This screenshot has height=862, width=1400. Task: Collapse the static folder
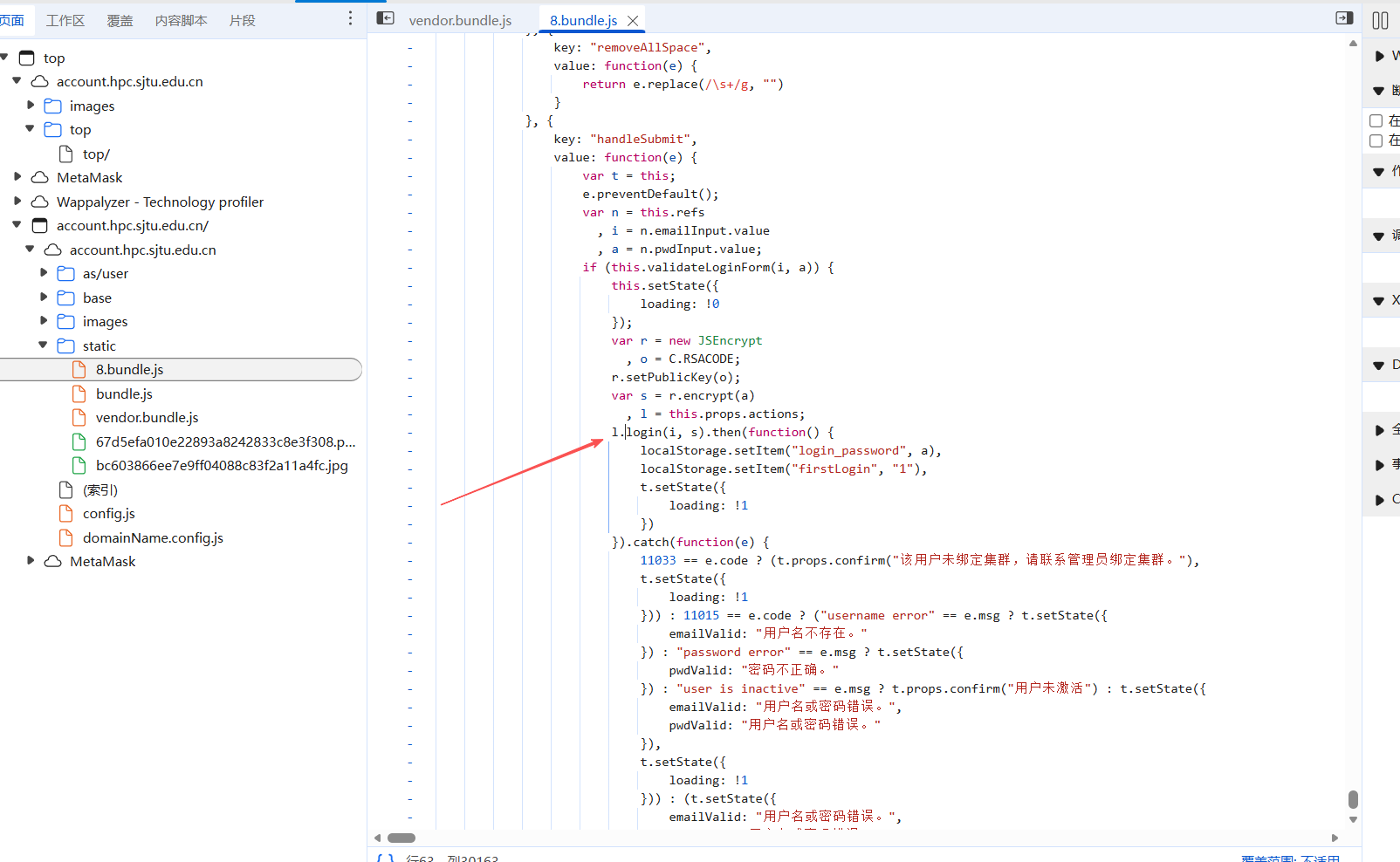coord(44,345)
